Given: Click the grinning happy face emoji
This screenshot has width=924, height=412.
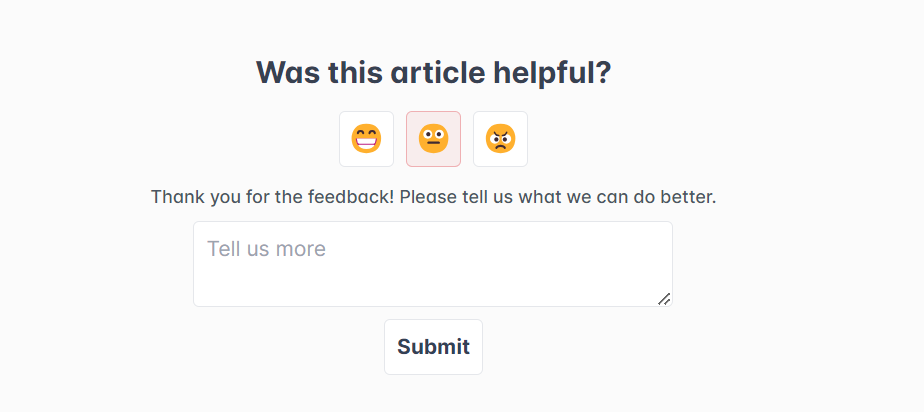Looking at the screenshot, I should coord(366,139).
